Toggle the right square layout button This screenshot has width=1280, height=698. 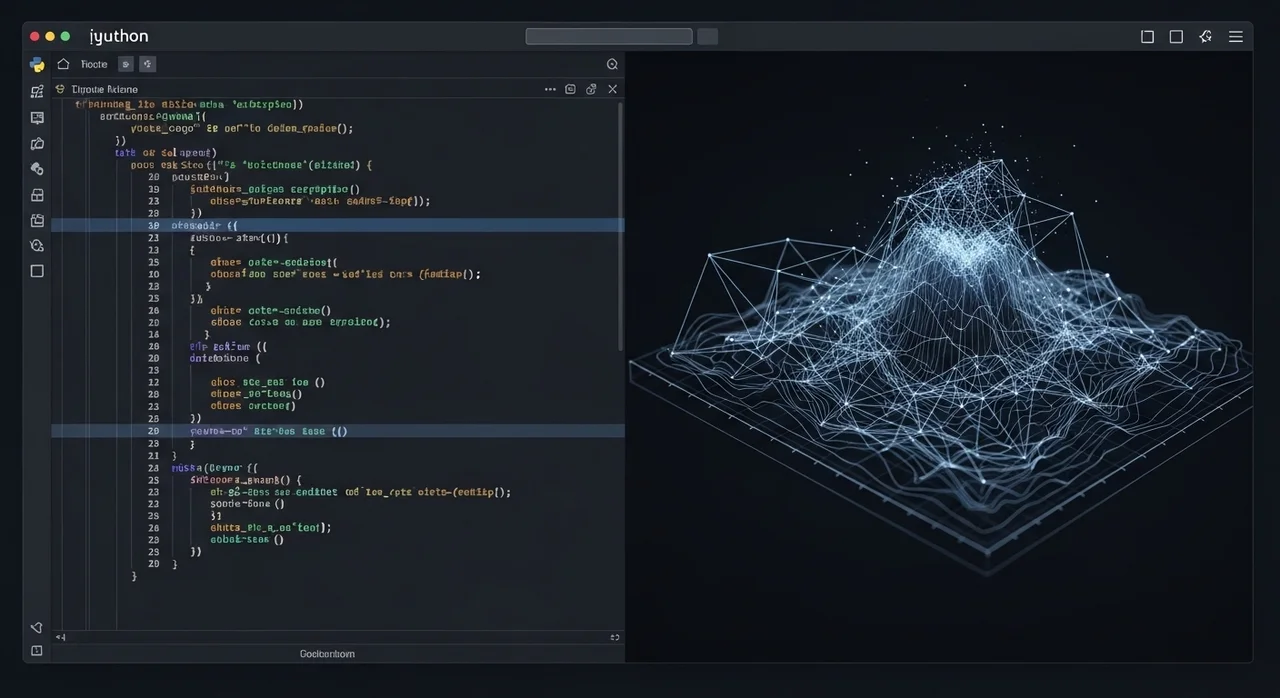pos(1176,37)
